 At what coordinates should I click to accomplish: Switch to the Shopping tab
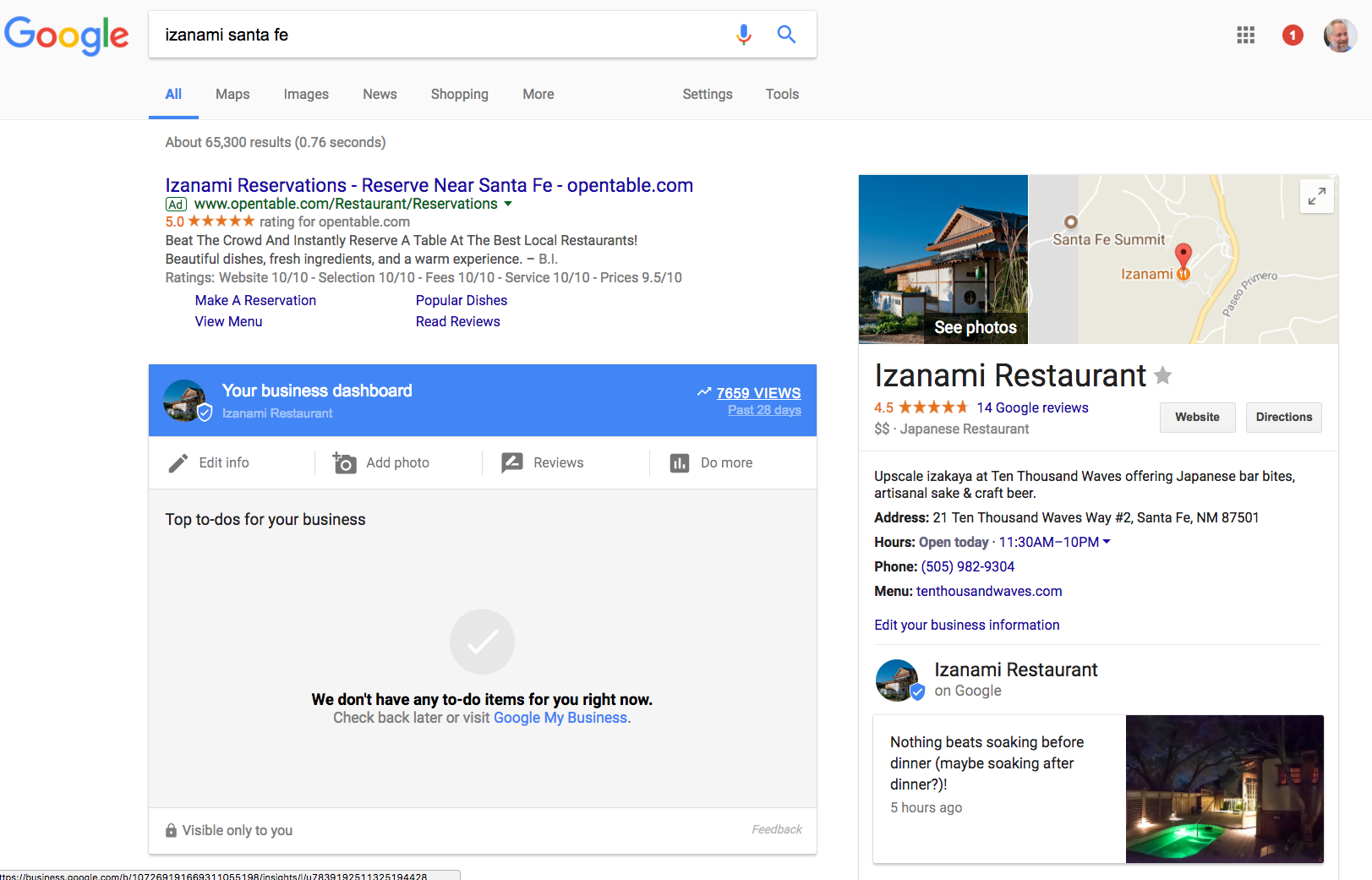point(460,95)
